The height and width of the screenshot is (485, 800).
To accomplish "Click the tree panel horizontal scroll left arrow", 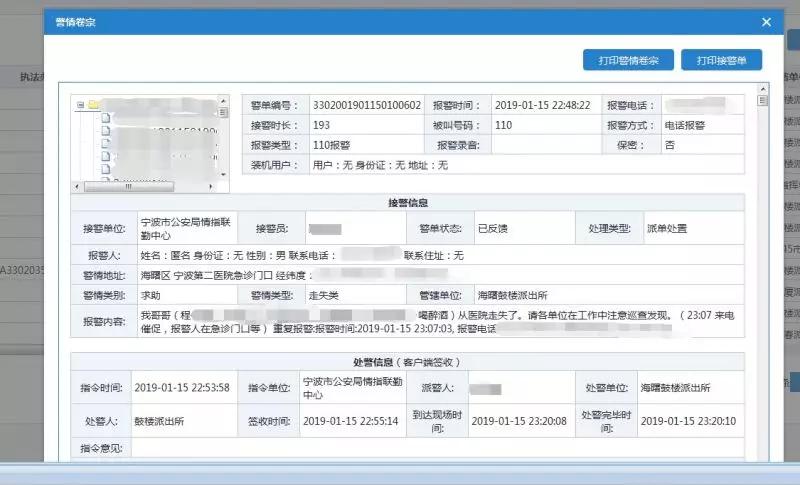I will point(77,187).
